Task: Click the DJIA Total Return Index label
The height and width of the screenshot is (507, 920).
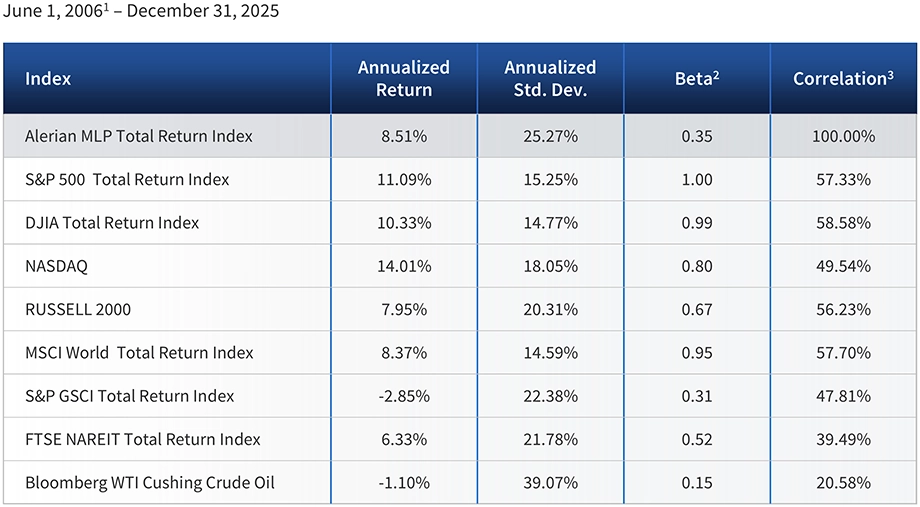Action: (x=112, y=223)
